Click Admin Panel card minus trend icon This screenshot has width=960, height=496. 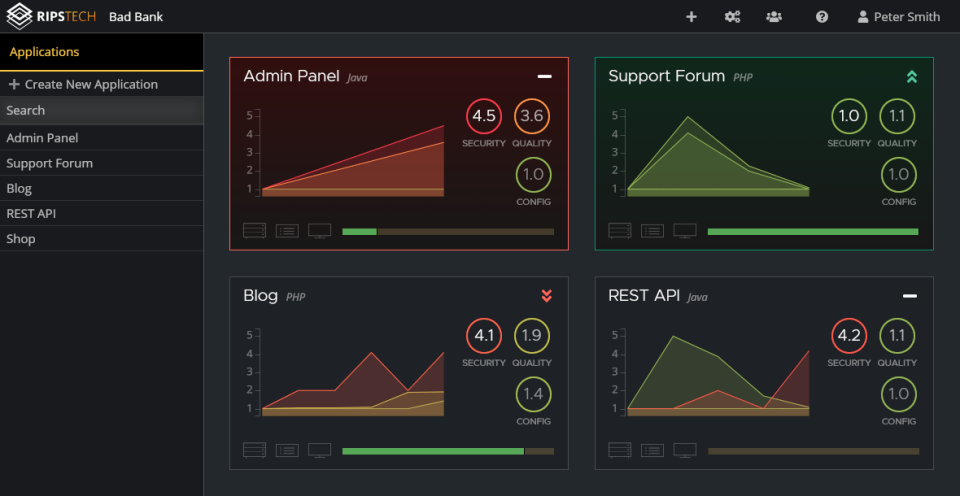[545, 76]
